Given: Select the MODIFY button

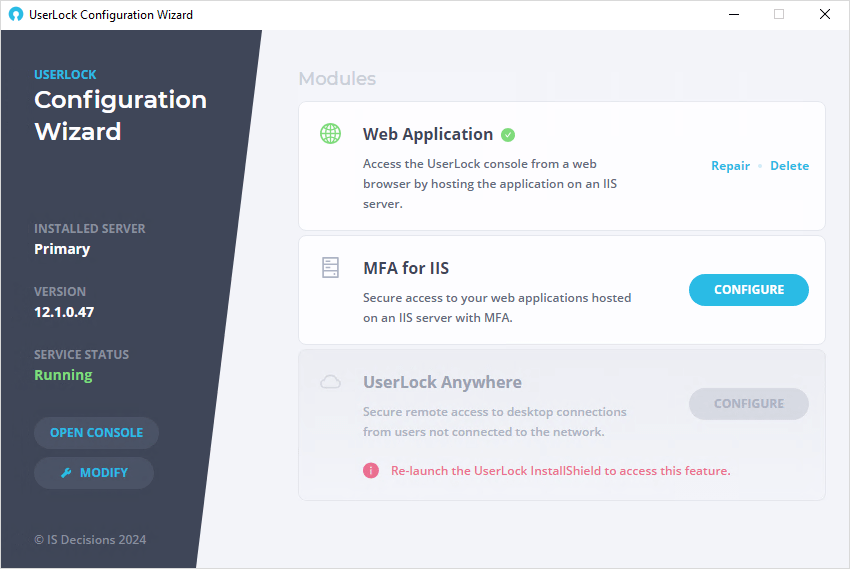Looking at the screenshot, I should coord(94,473).
